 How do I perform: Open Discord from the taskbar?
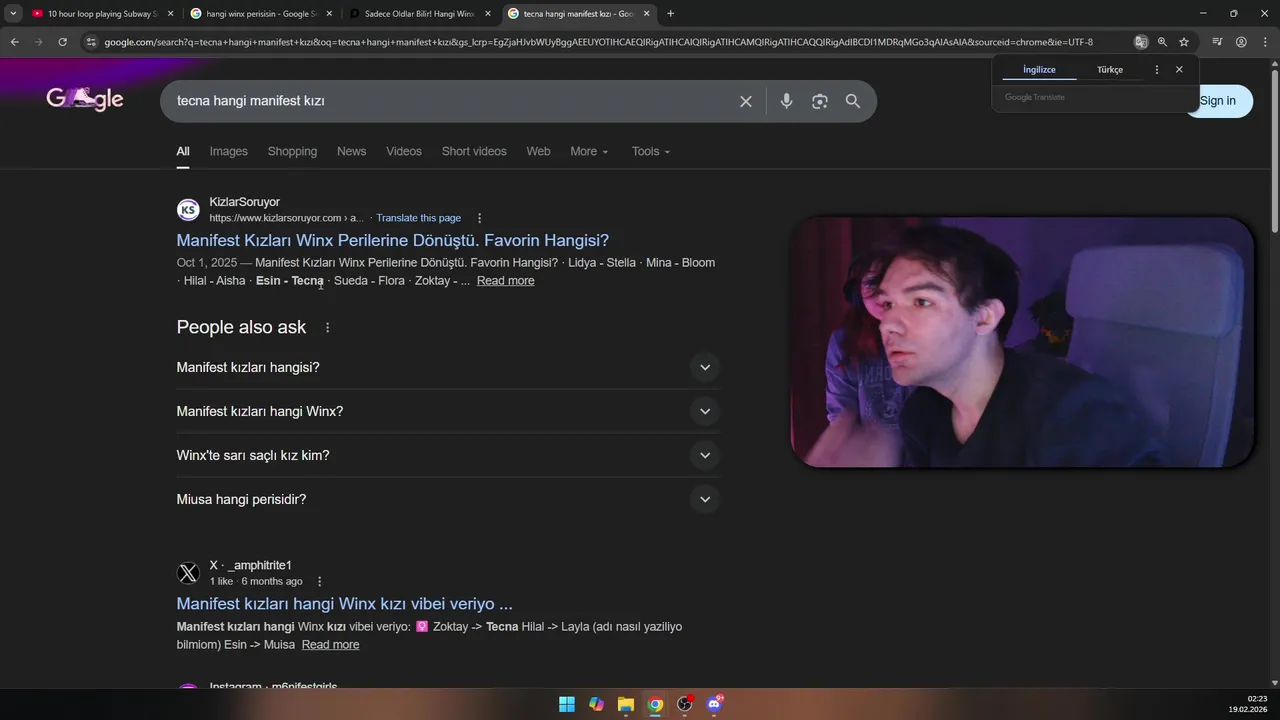[714, 704]
